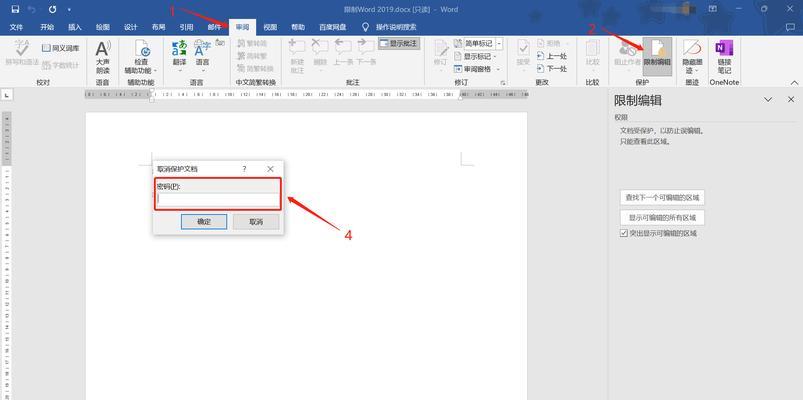Click the Check Accessibility (检查辅助功能) icon
The width and height of the screenshot is (803, 400).
click(141, 57)
